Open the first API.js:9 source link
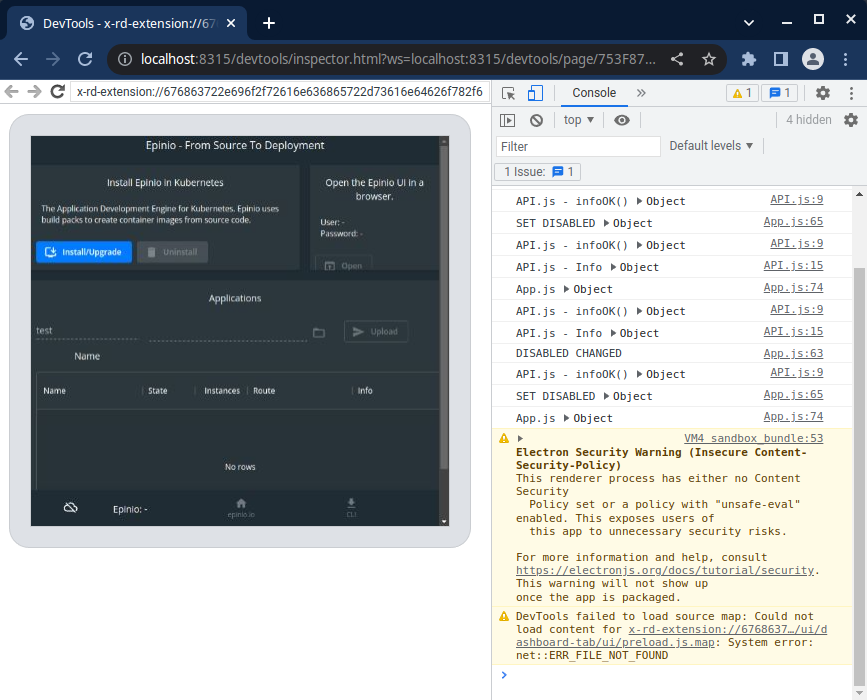 point(797,199)
